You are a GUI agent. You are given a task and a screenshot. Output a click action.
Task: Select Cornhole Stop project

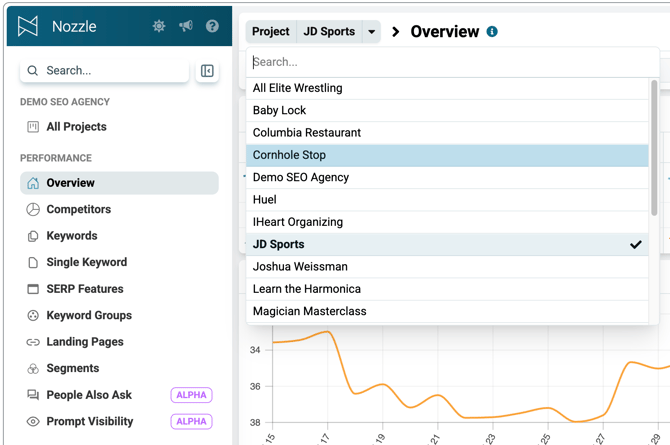447,156
